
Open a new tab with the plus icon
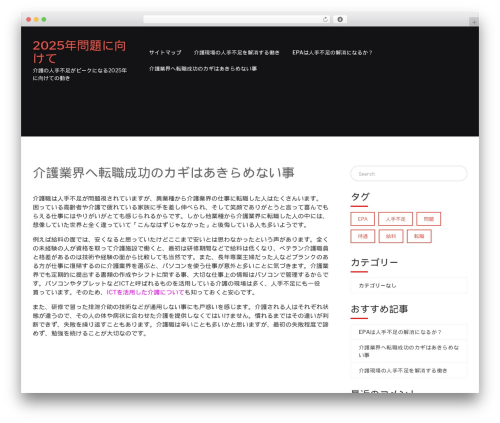tap(474, 22)
